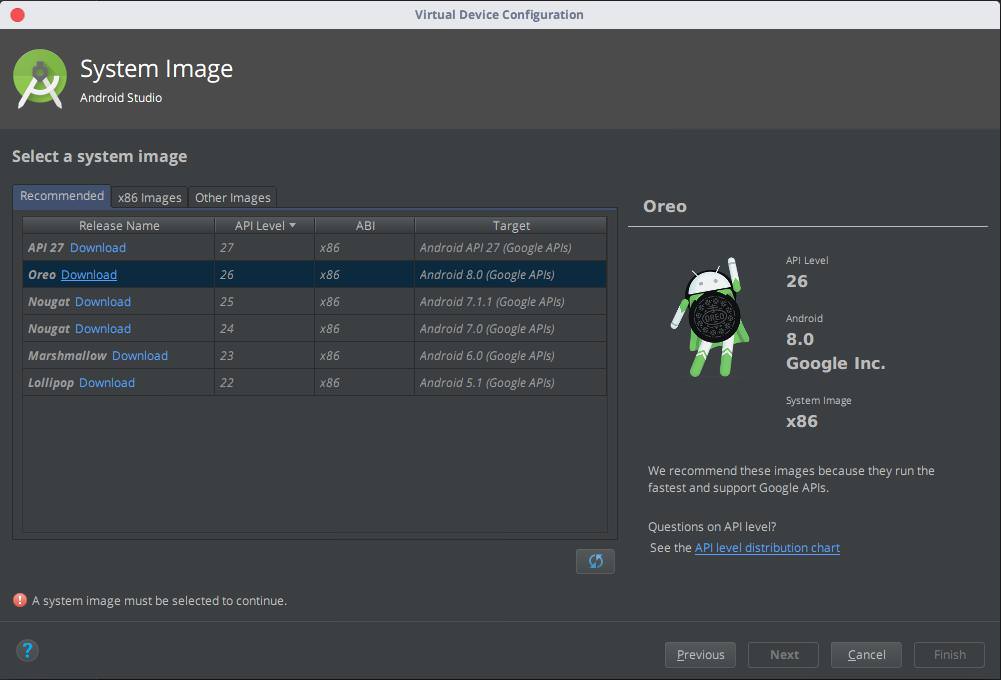Image resolution: width=1001 pixels, height=680 pixels.
Task: Click the x86 ABI cell in Lollipop row
Action: pos(365,382)
